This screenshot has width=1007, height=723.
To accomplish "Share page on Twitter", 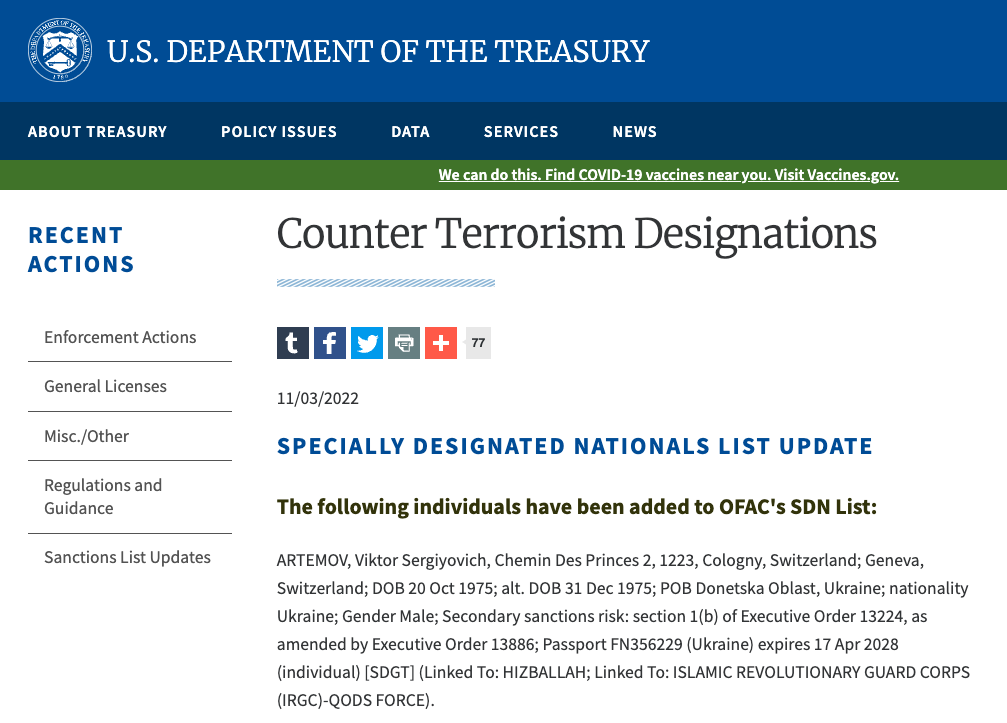I will click(x=367, y=343).
